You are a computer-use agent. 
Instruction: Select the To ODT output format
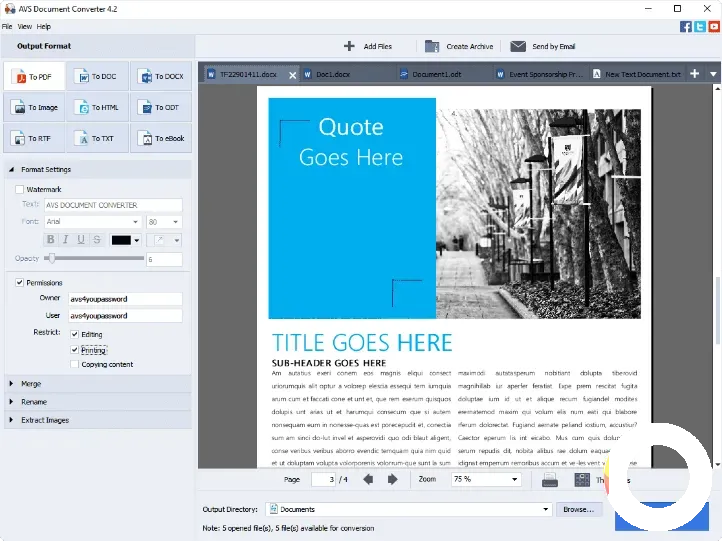161,107
